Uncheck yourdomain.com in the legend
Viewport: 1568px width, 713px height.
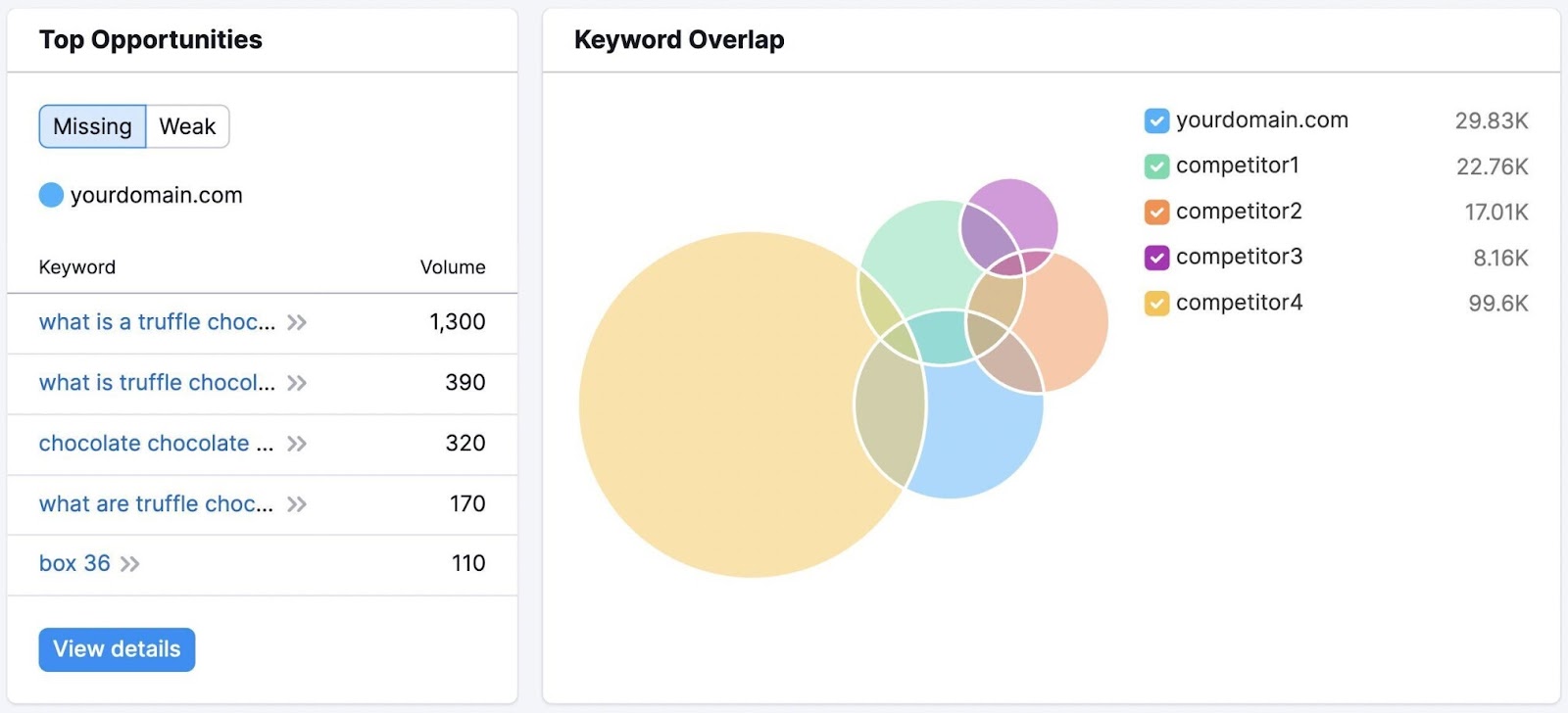point(1155,120)
